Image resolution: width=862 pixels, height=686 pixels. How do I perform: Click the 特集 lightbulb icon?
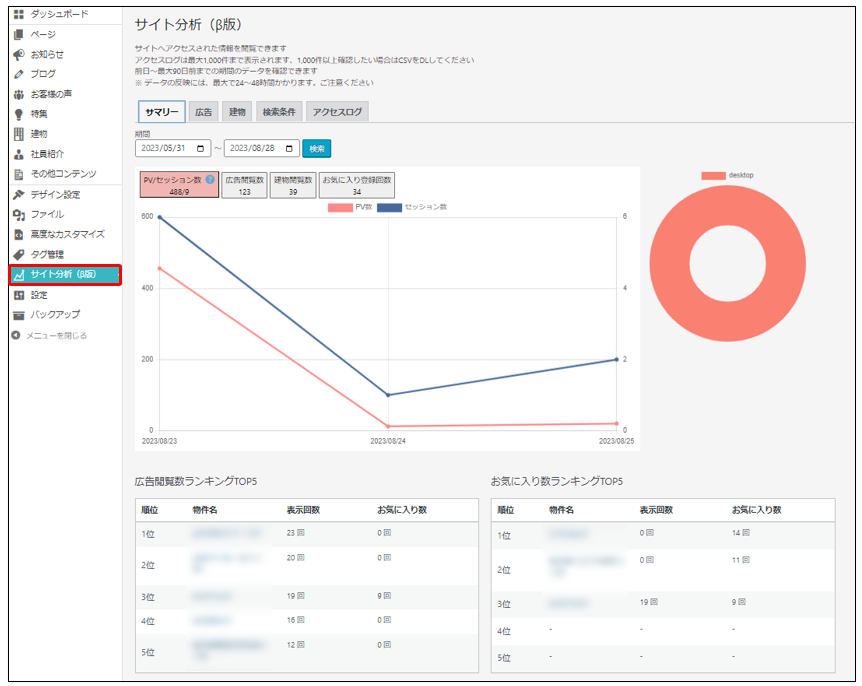18,114
